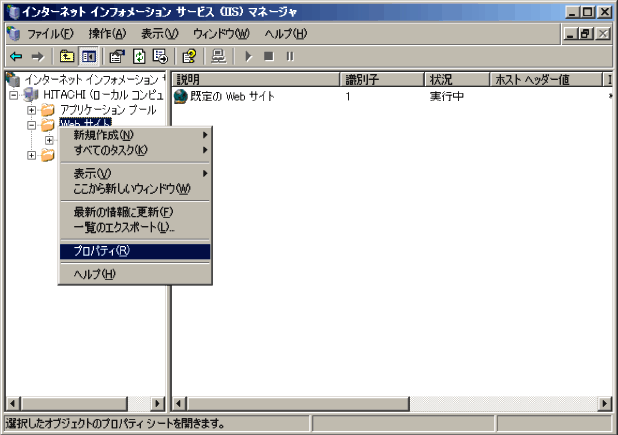Image resolution: width=618 pixels, height=435 pixels.
Task: Sort by the 状況 column header
Action: pos(457,80)
